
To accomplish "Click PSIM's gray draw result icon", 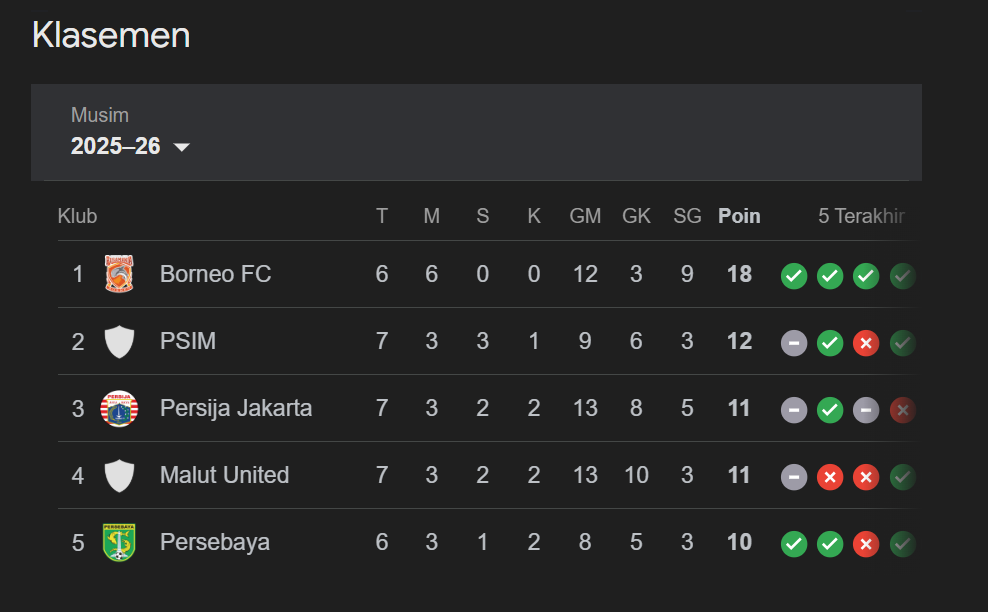I will (x=794, y=343).
